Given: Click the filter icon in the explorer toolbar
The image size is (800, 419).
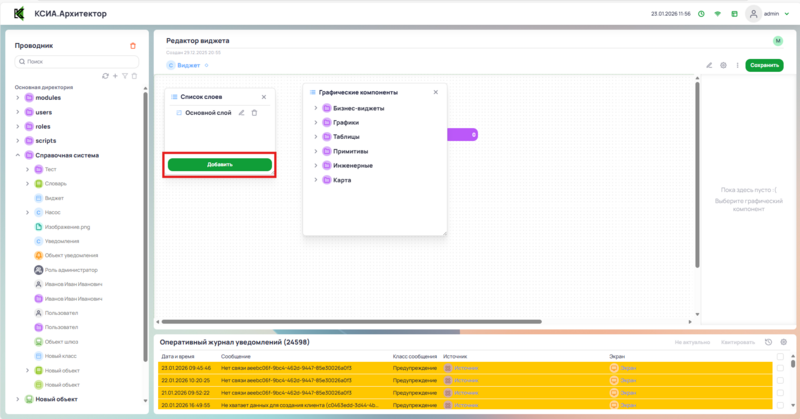Looking at the screenshot, I should coord(124,76).
